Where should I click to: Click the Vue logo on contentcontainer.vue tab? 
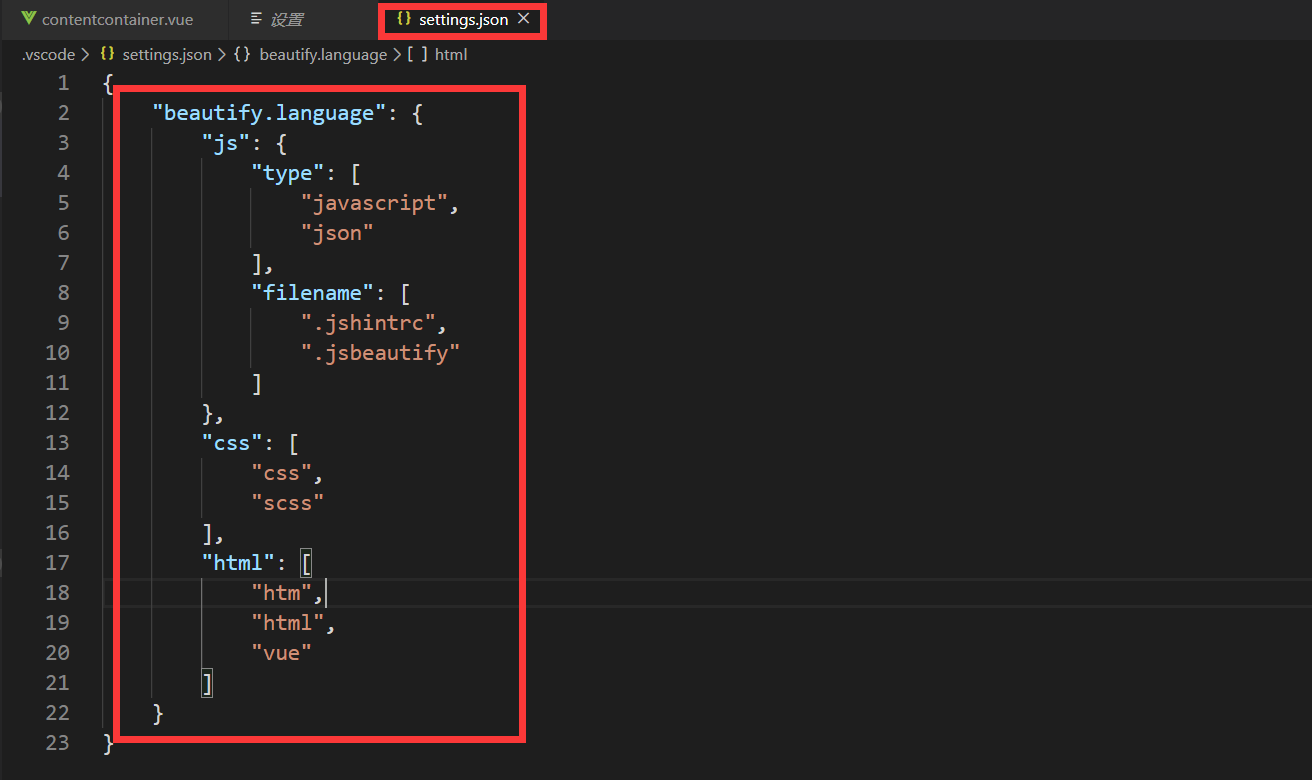tap(27, 18)
